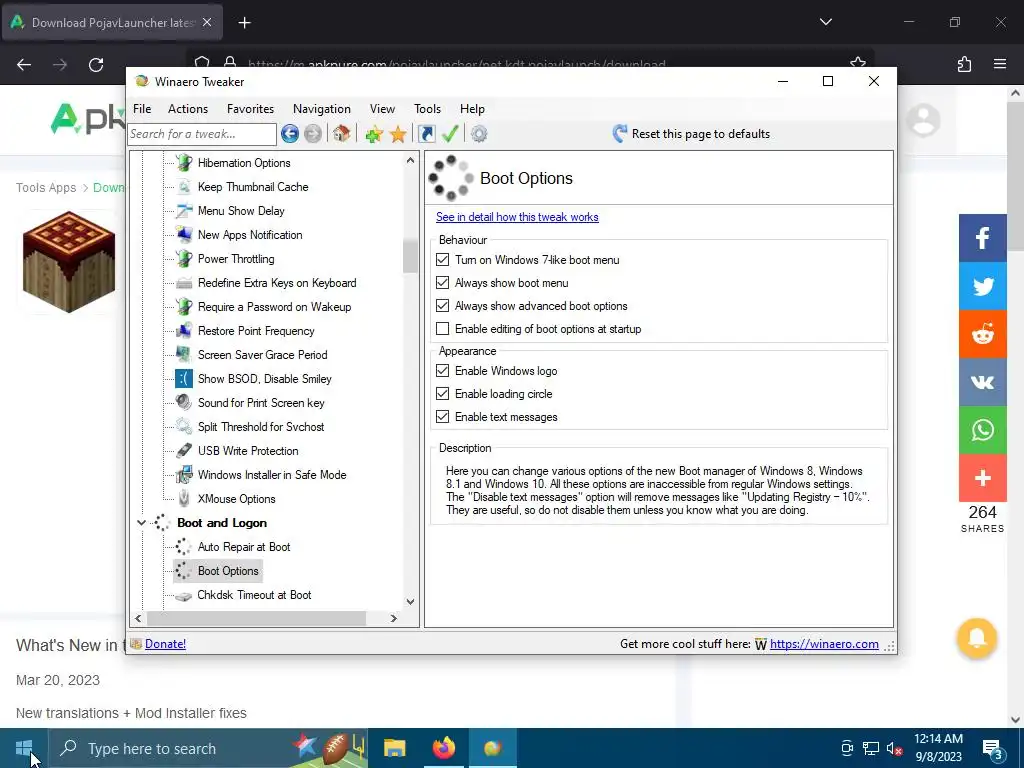Click the forward navigation arrow in Winaero toolbar
This screenshot has height=768, width=1024.
pyautogui.click(x=313, y=134)
